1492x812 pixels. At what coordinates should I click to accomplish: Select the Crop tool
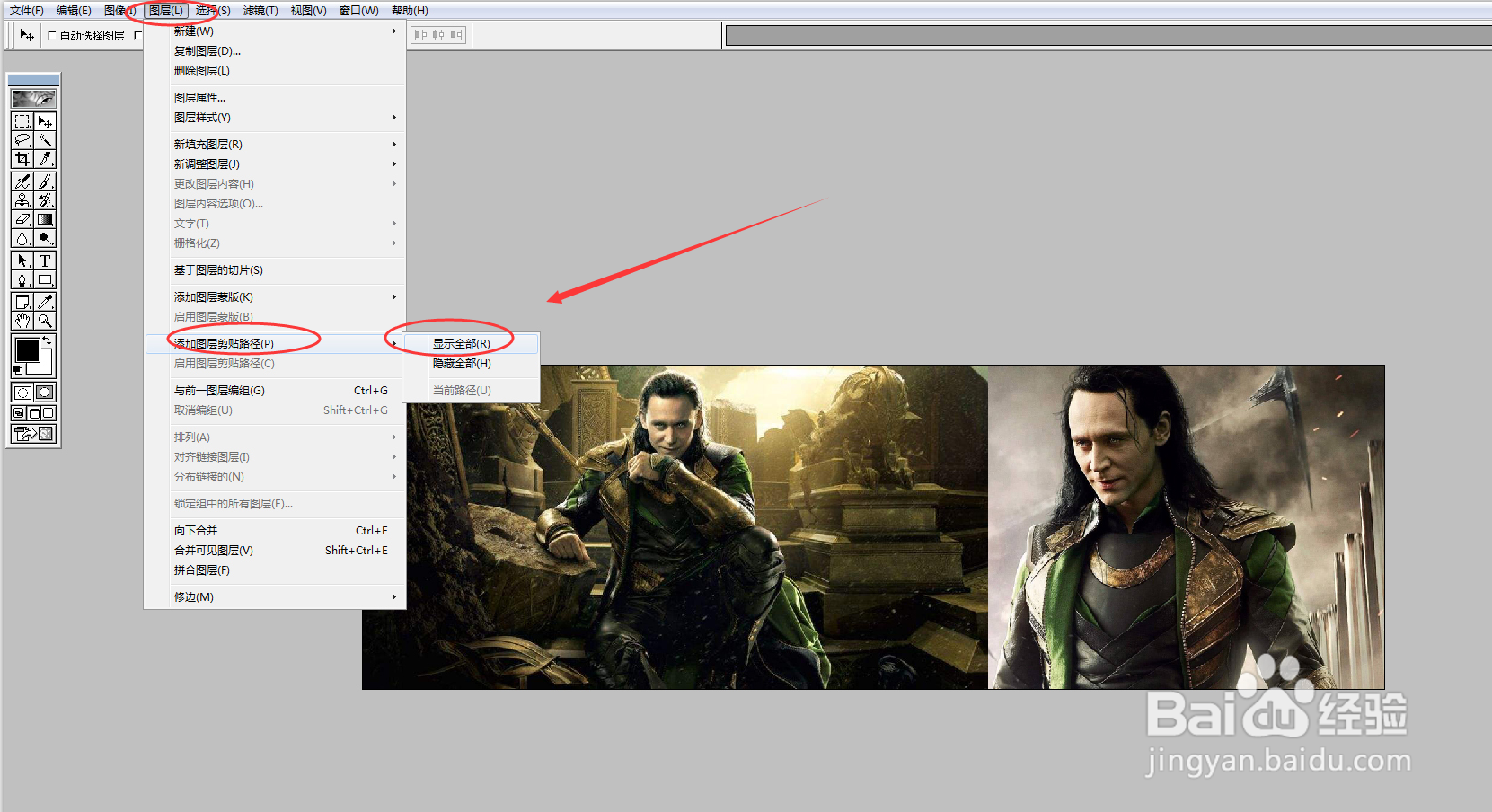coord(22,159)
